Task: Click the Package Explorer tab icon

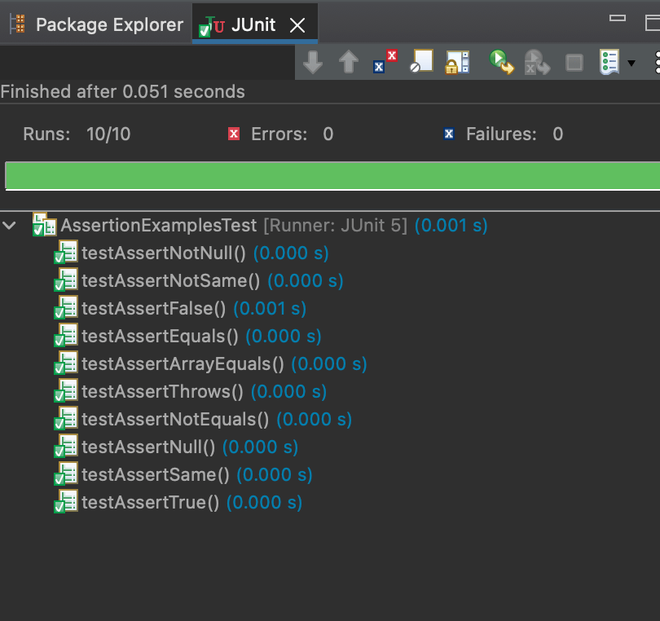Action: tap(18, 24)
